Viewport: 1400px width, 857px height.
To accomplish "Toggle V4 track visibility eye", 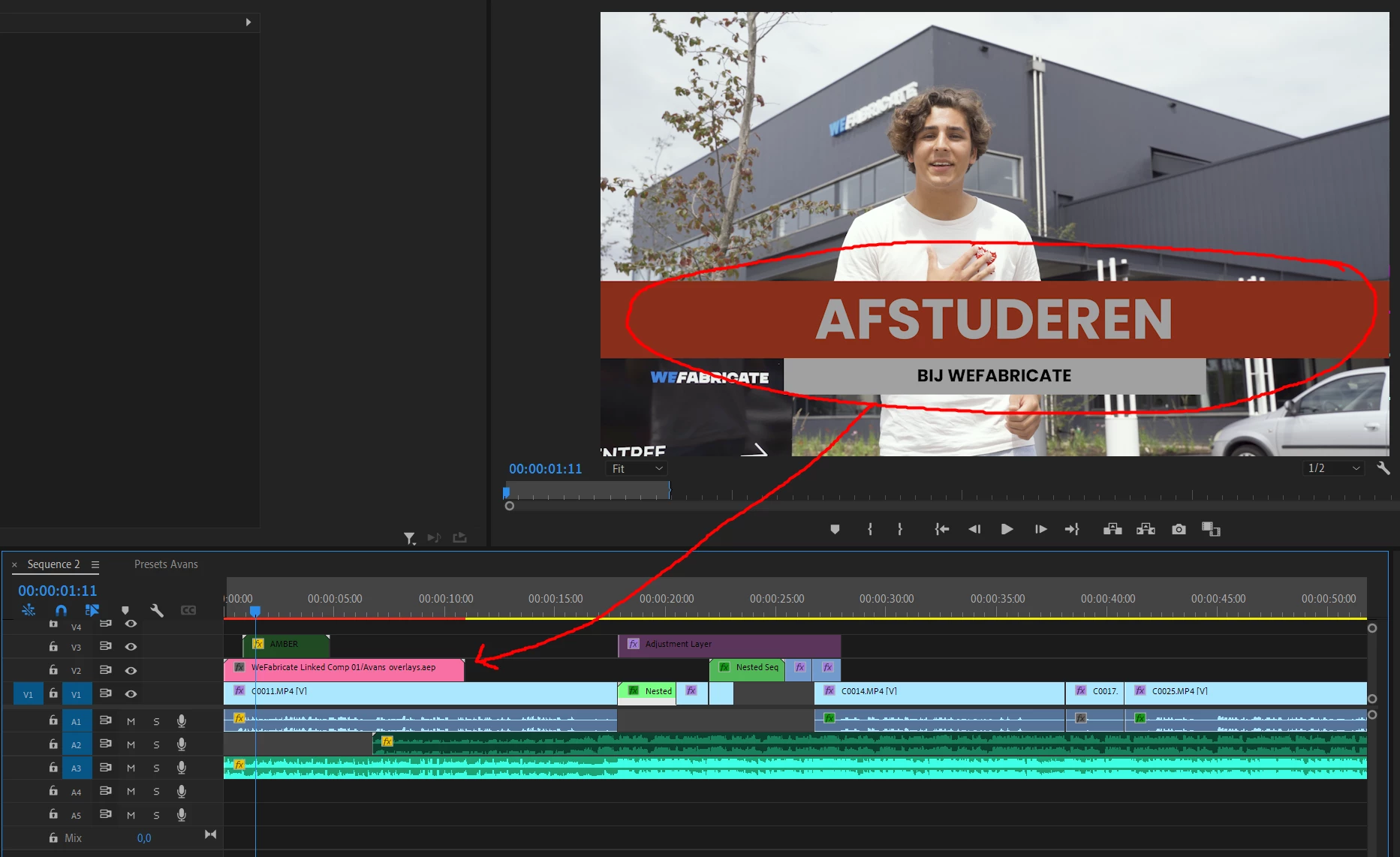I will click(131, 624).
